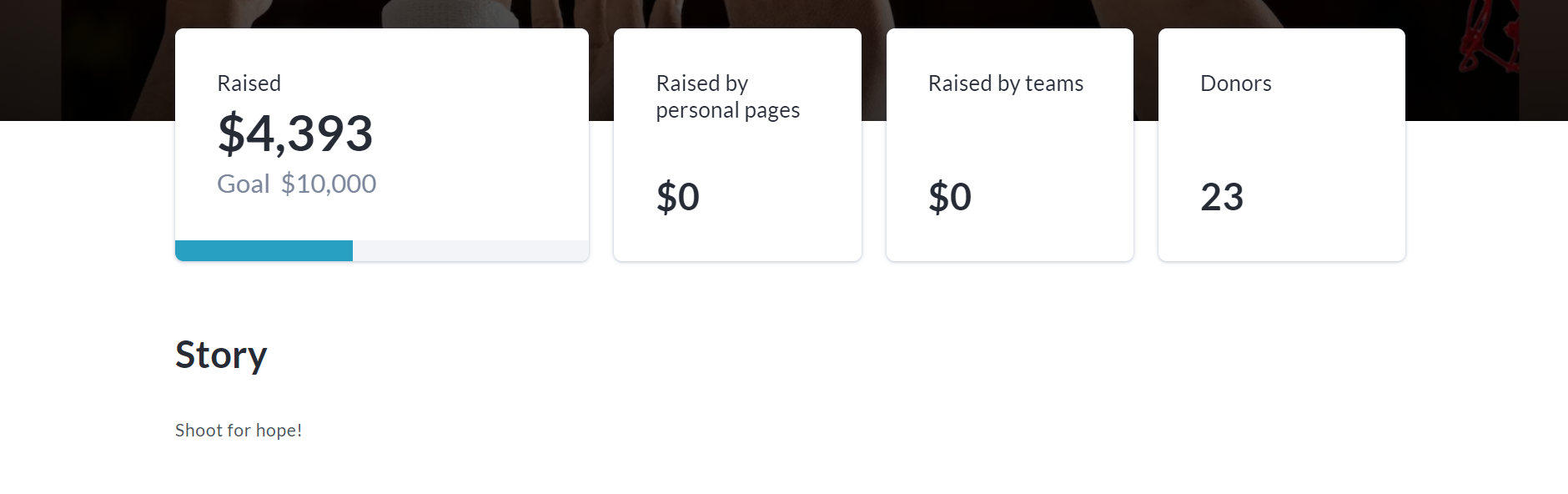
Task: Select the "Raised by teams" label
Action: pyautogui.click(x=1005, y=83)
